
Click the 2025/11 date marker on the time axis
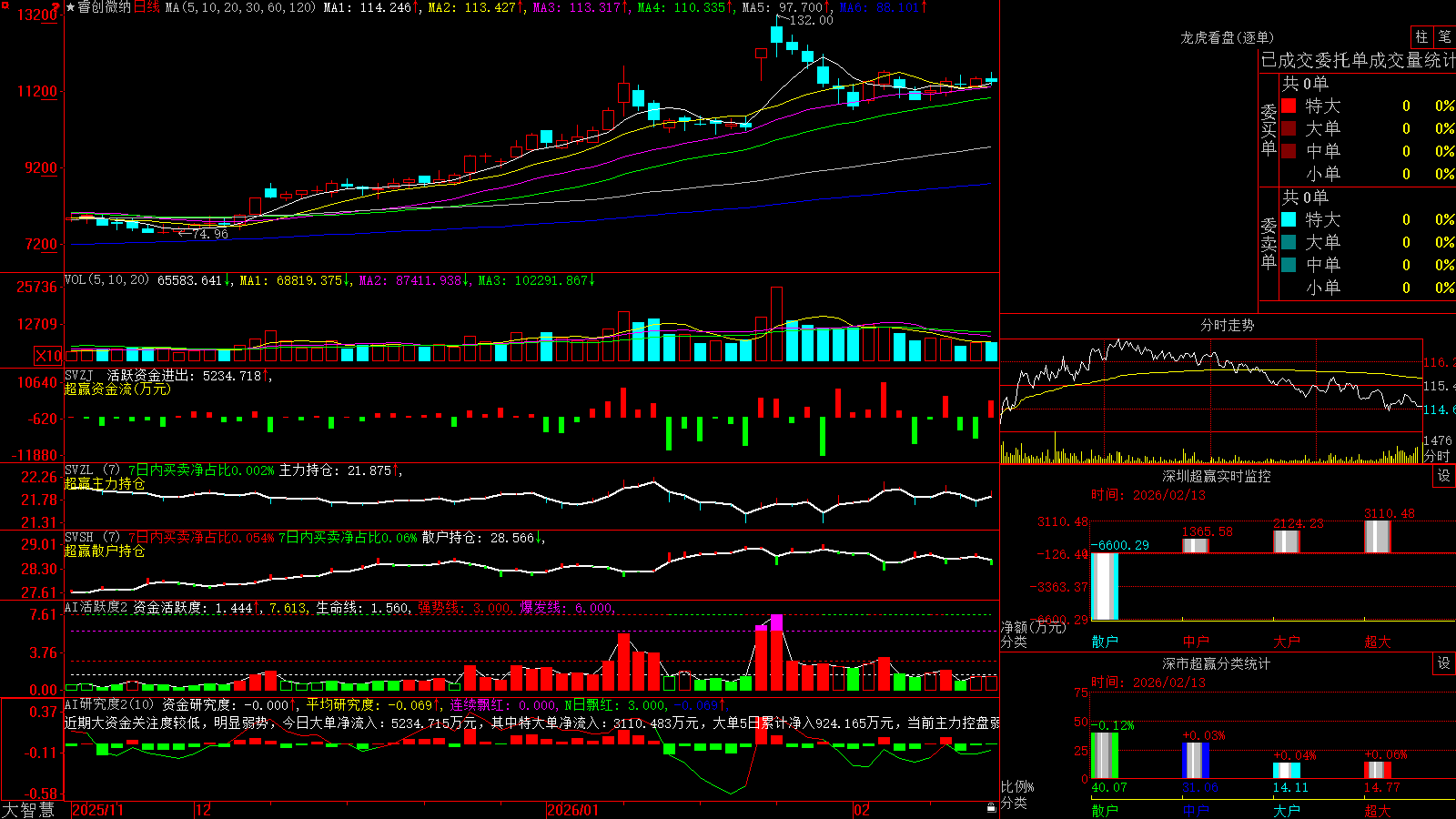pos(97,810)
